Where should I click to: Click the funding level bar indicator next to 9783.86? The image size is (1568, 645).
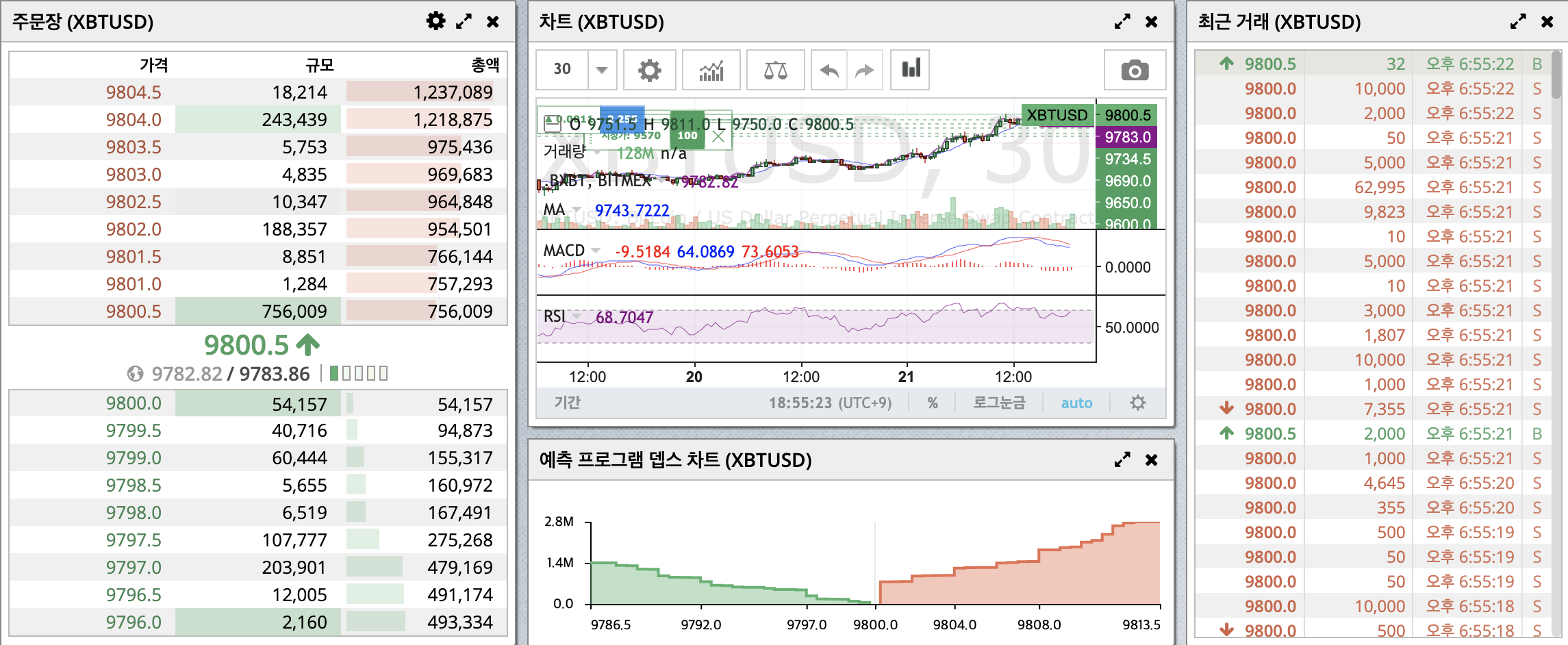[x=359, y=373]
